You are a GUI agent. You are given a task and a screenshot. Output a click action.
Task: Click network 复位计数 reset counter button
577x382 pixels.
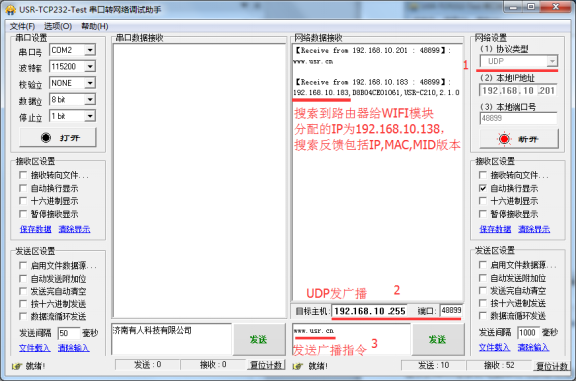click(x=552, y=366)
